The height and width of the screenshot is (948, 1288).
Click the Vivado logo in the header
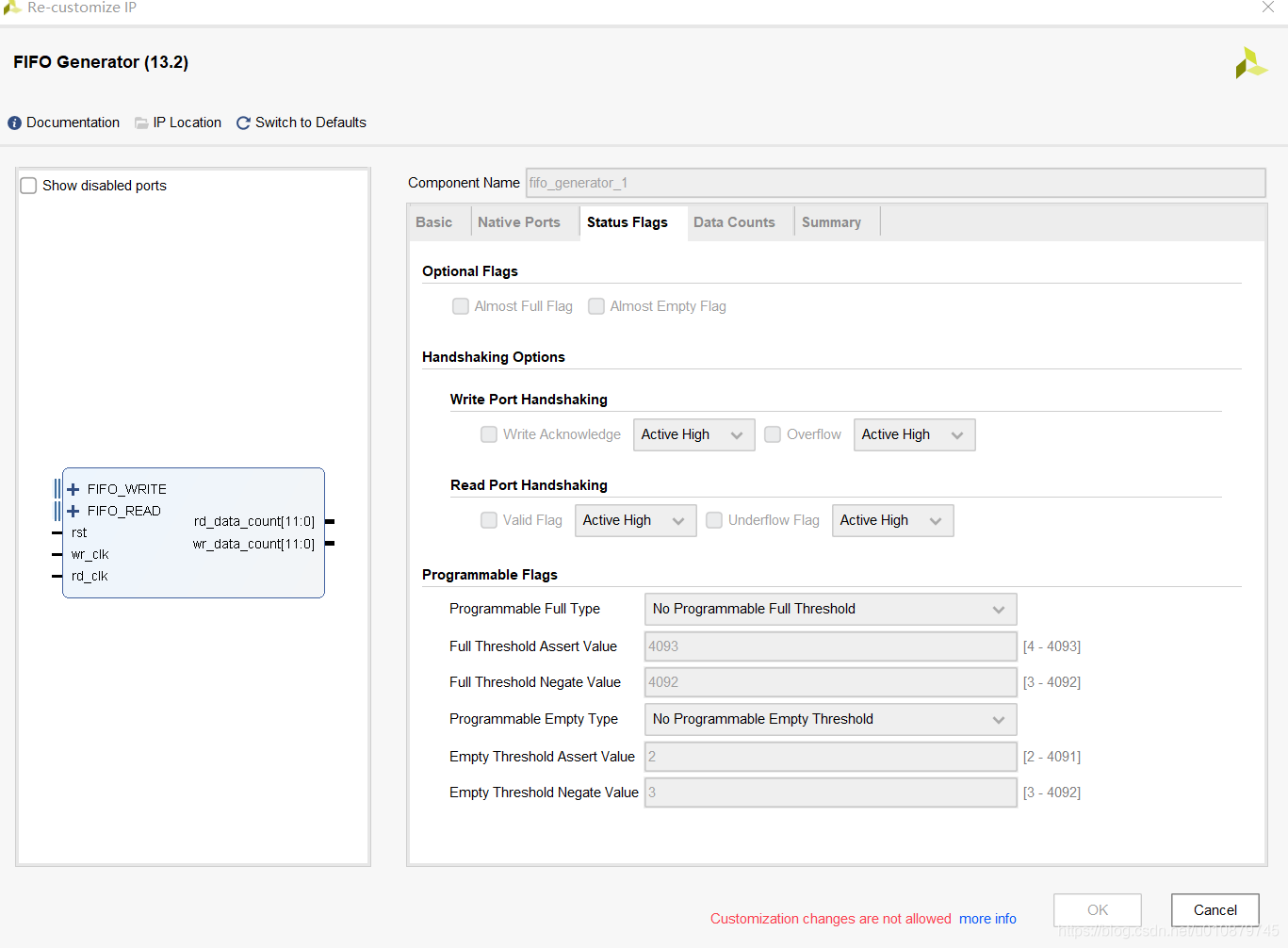1251,63
